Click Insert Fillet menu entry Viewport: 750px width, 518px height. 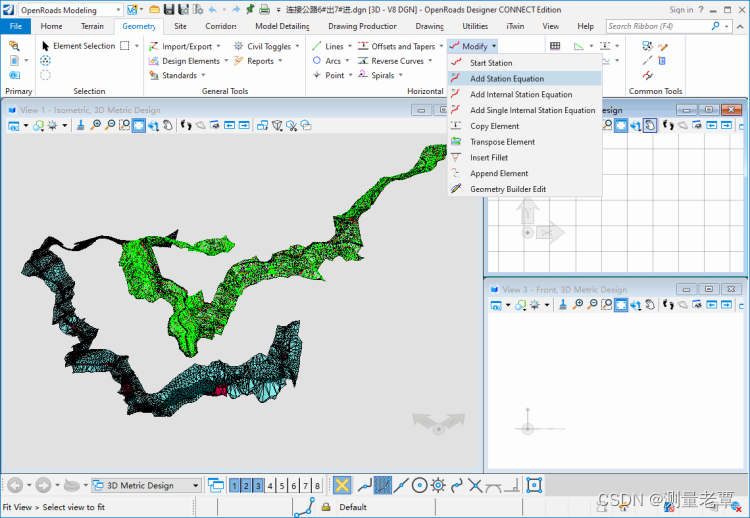click(x=524, y=157)
